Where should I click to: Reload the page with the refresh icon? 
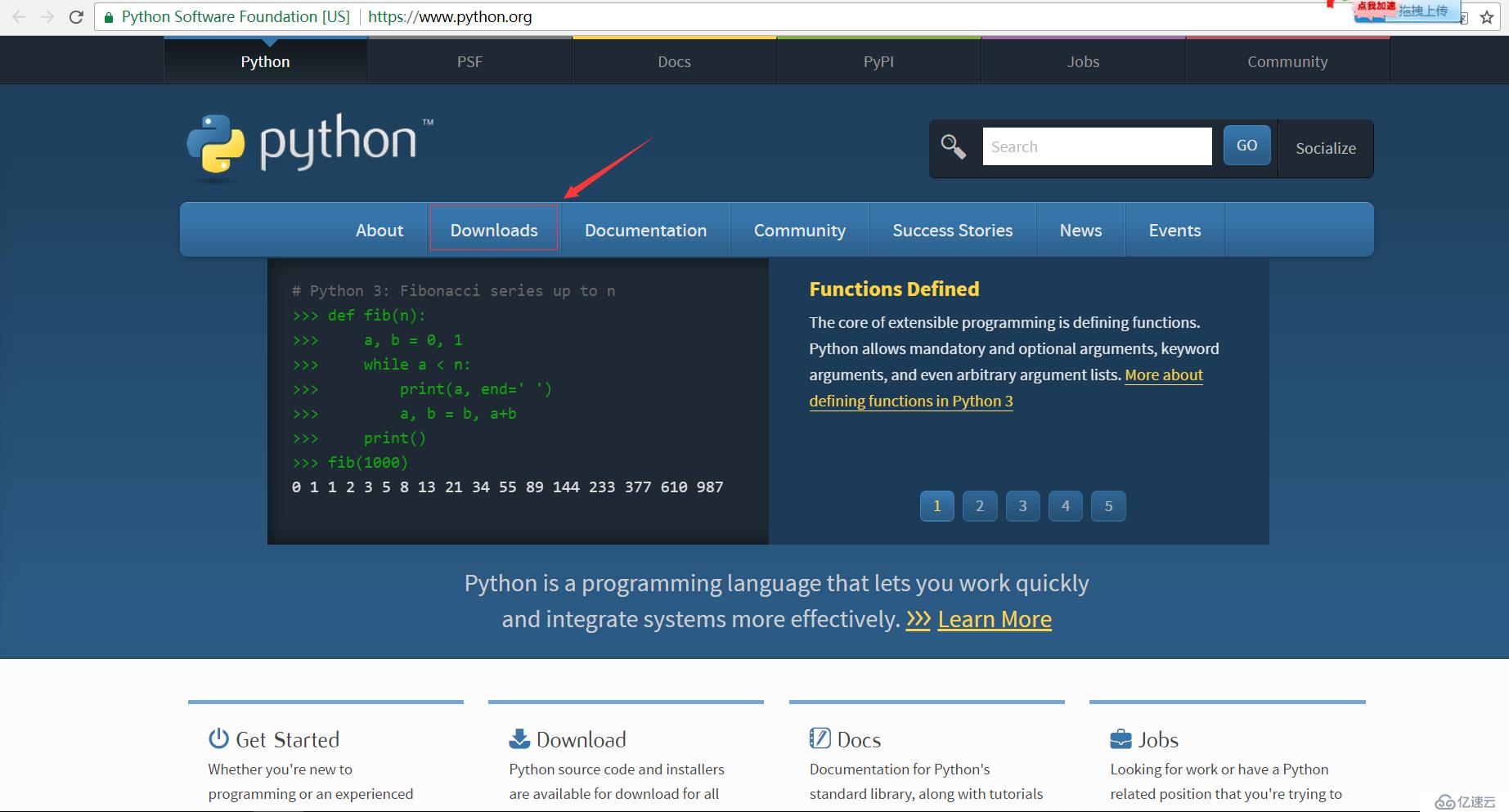pos(76,16)
